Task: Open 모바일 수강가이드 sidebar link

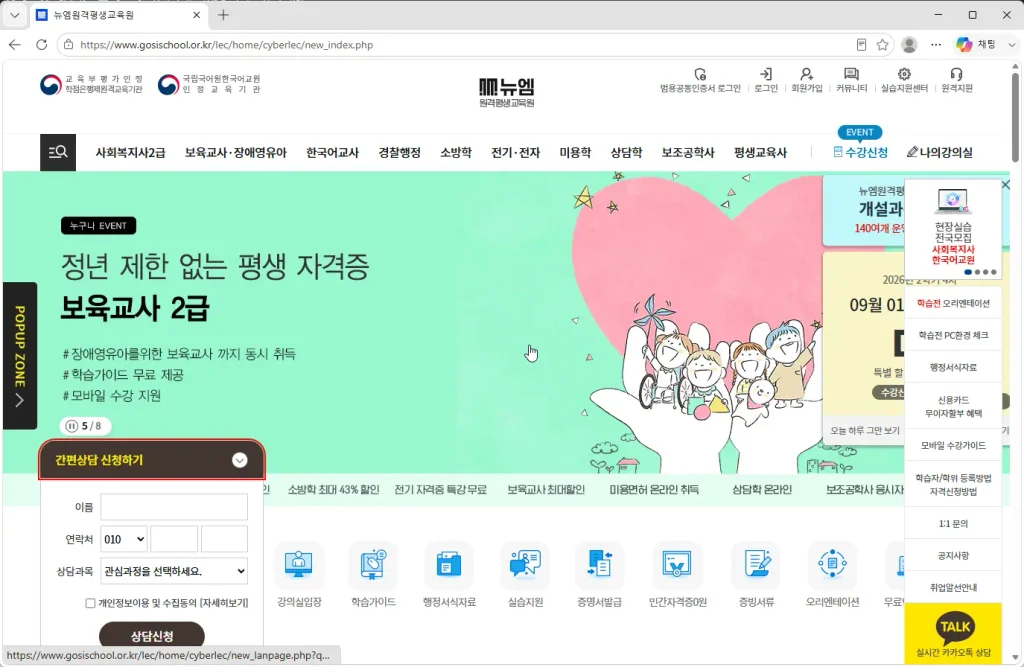Action: (953, 446)
